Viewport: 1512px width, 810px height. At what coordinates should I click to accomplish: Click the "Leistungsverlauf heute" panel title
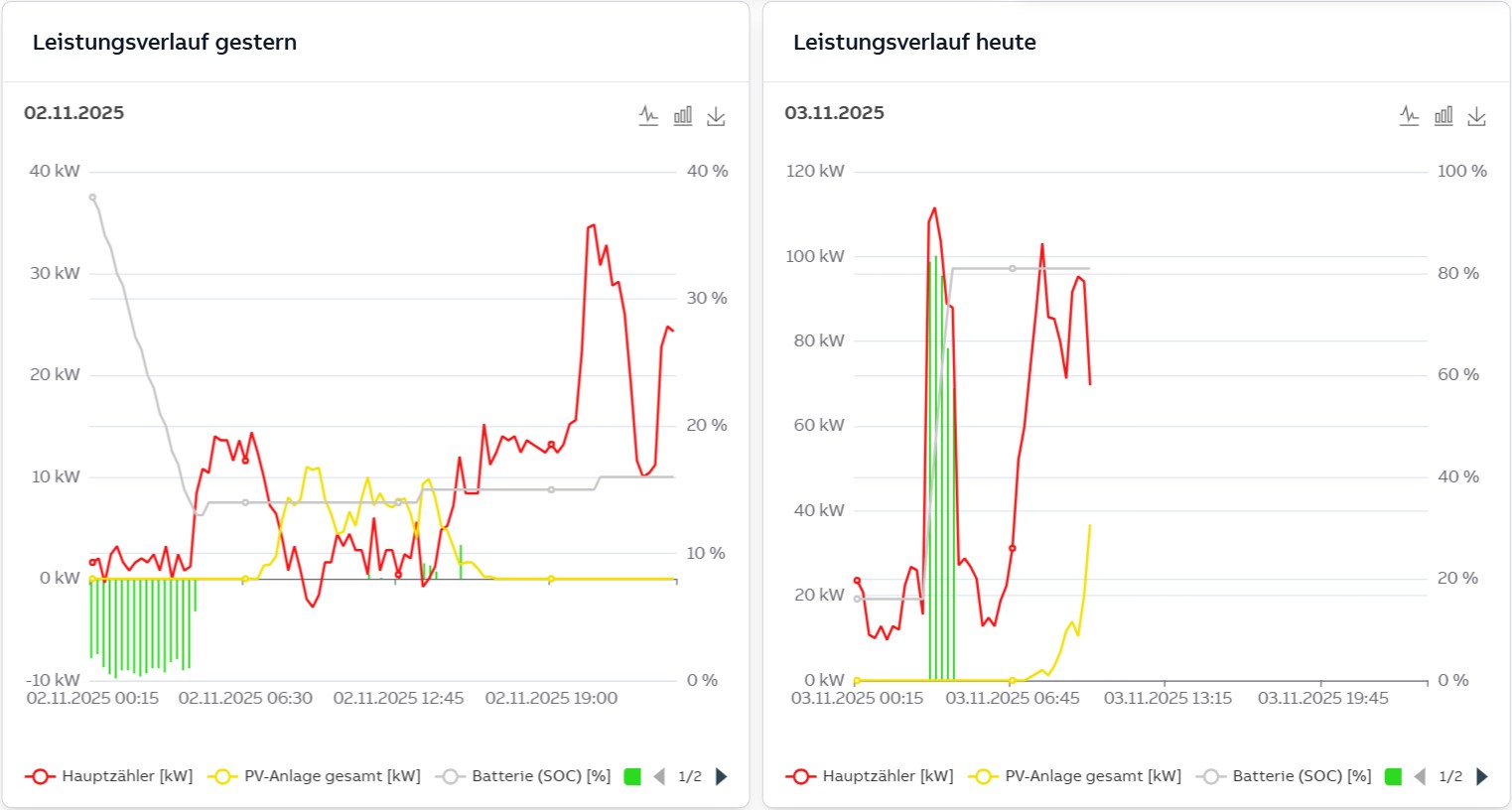914,43
